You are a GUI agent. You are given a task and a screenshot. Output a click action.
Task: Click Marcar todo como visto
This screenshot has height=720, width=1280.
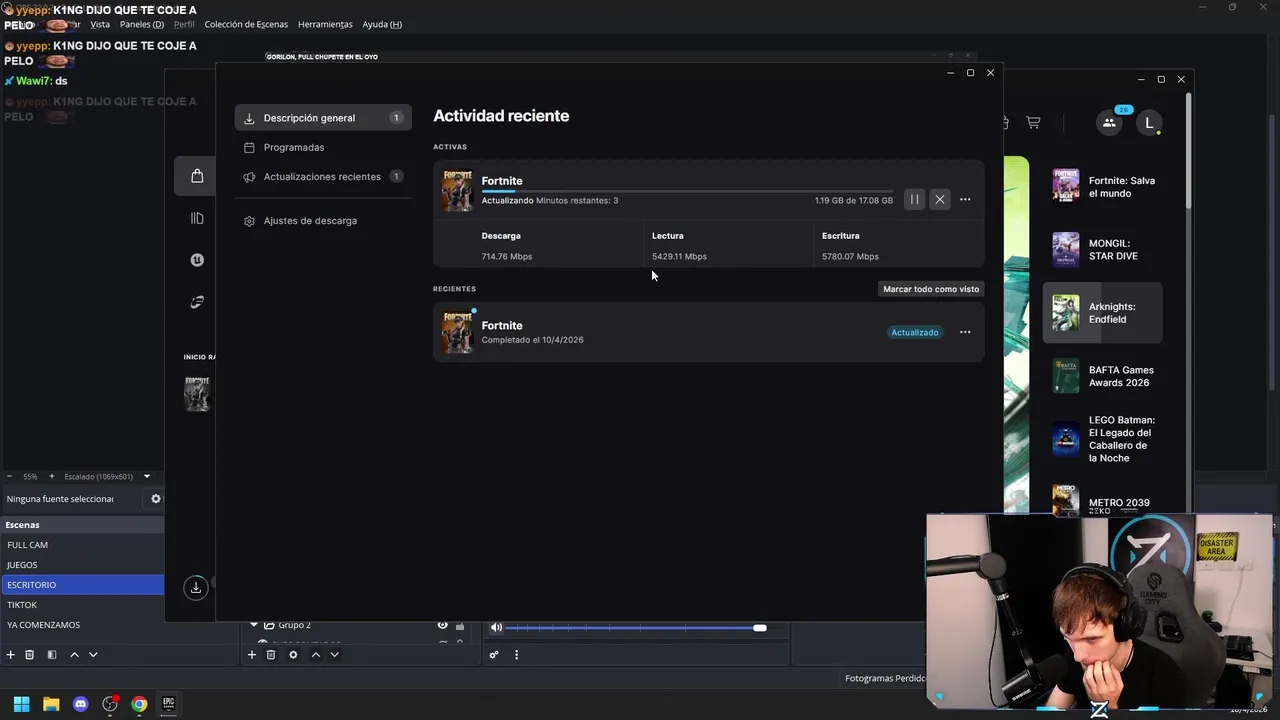[x=931, y=289]
